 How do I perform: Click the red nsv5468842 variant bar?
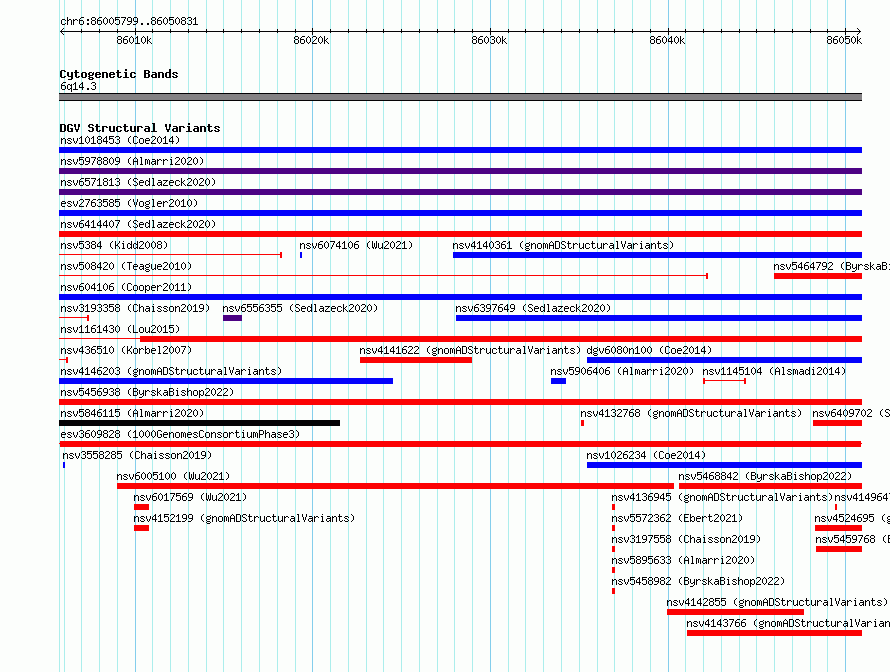(x=770, y=486)
